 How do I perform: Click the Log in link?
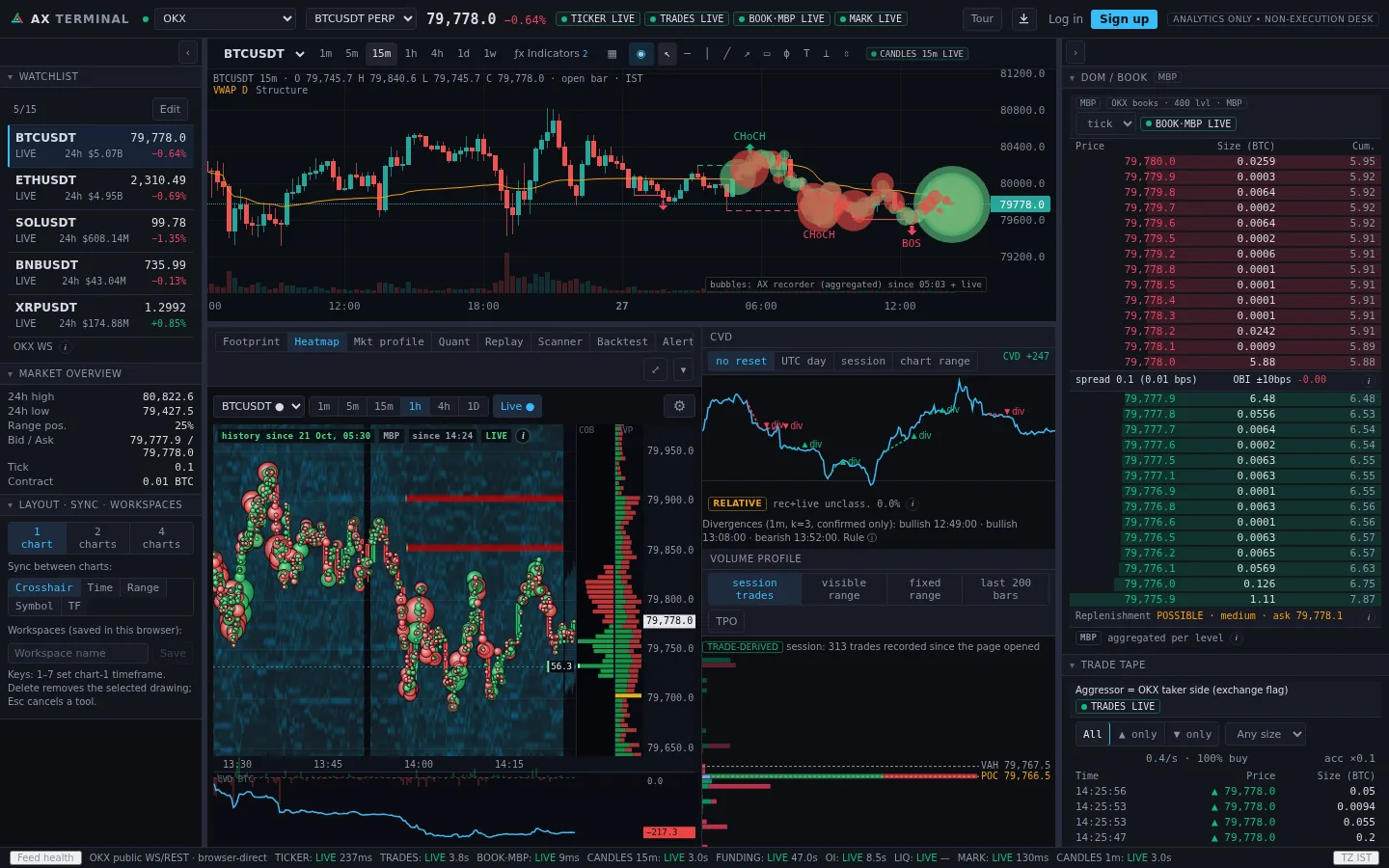click(1066, 18)
